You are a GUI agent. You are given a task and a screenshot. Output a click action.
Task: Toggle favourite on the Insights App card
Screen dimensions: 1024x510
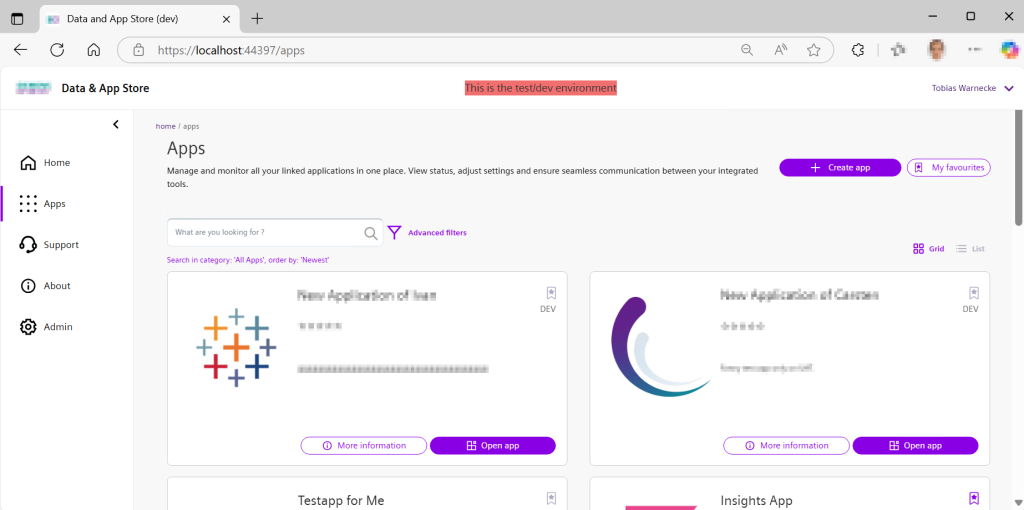[974, 498]
